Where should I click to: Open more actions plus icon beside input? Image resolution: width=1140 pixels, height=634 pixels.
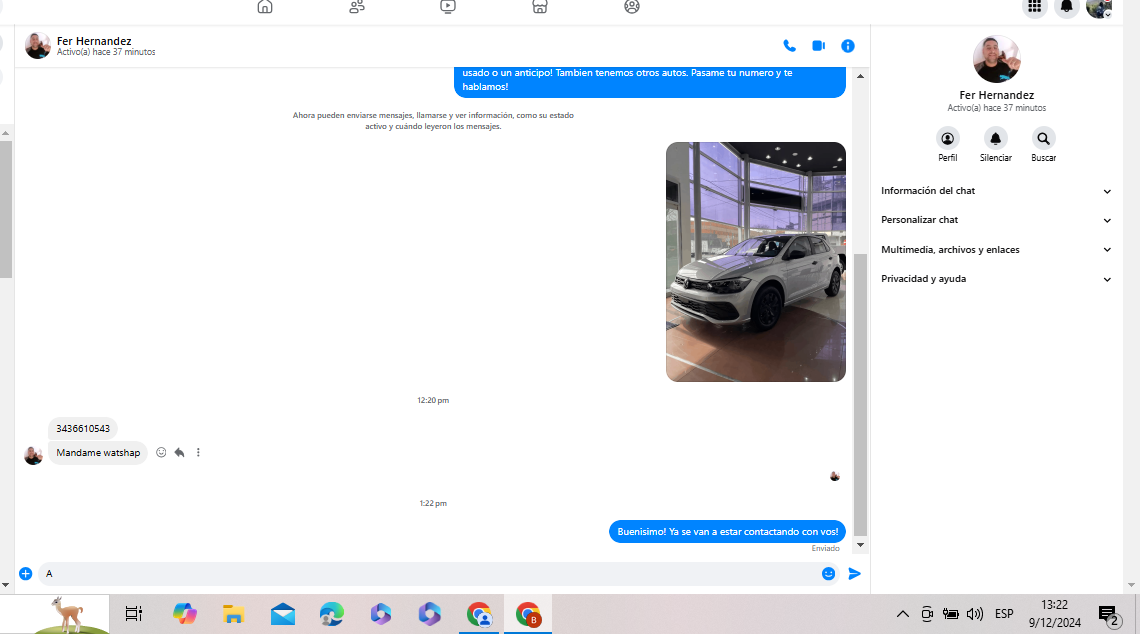pos(26,574)
